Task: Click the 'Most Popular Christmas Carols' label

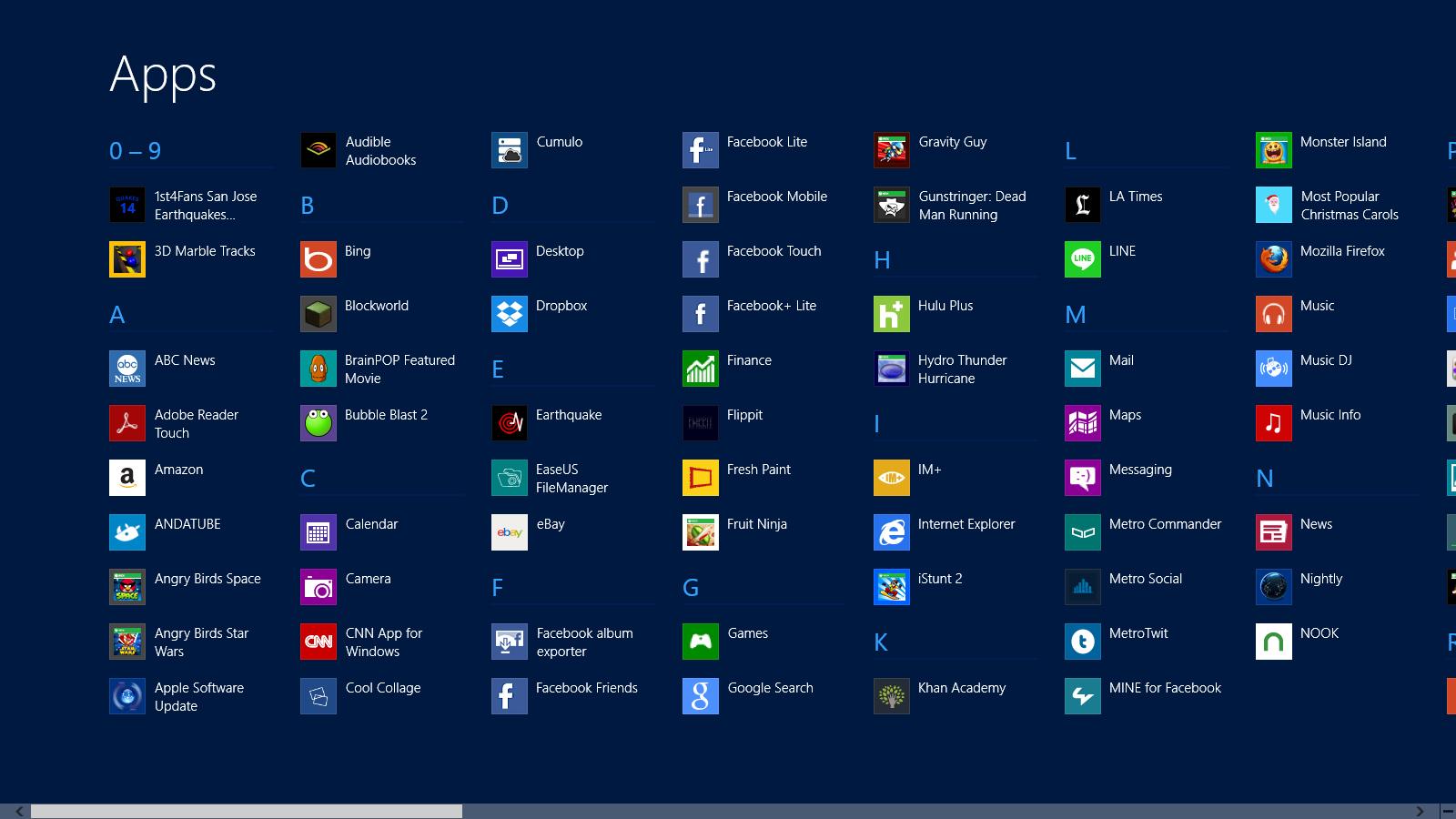Action: click(1350, 206)
